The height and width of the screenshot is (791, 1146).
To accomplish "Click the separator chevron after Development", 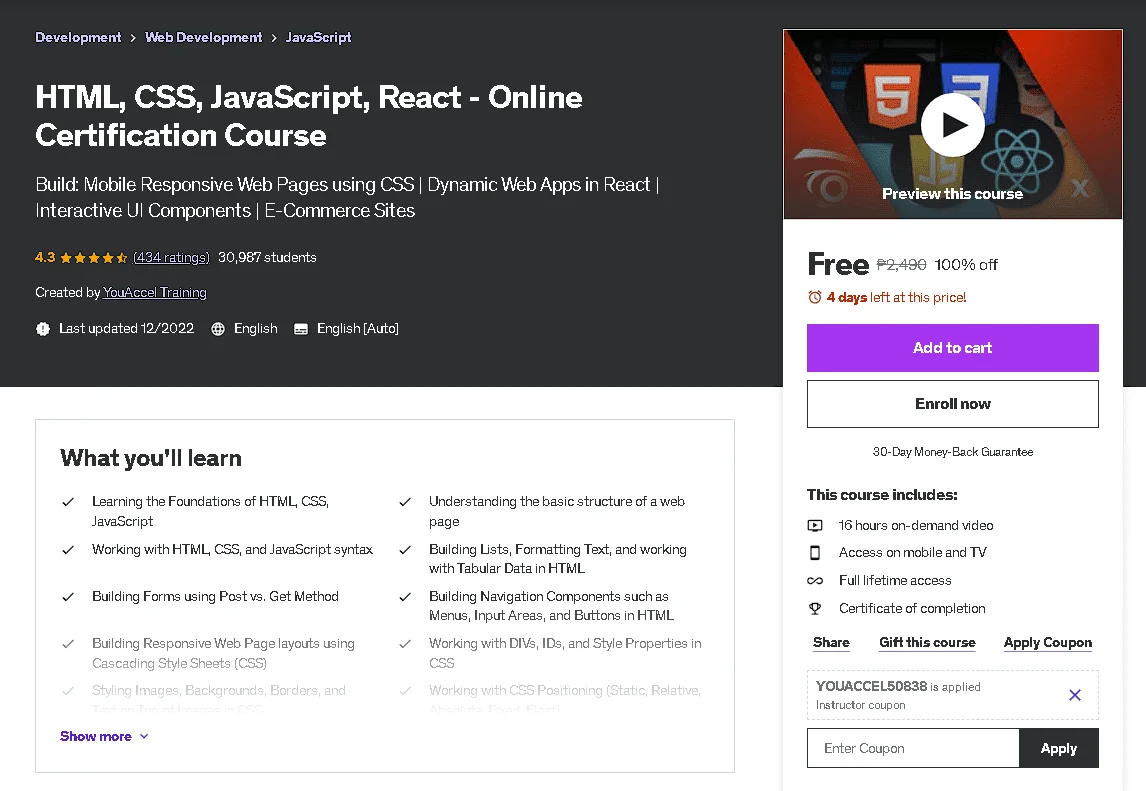I will [133, 38].
